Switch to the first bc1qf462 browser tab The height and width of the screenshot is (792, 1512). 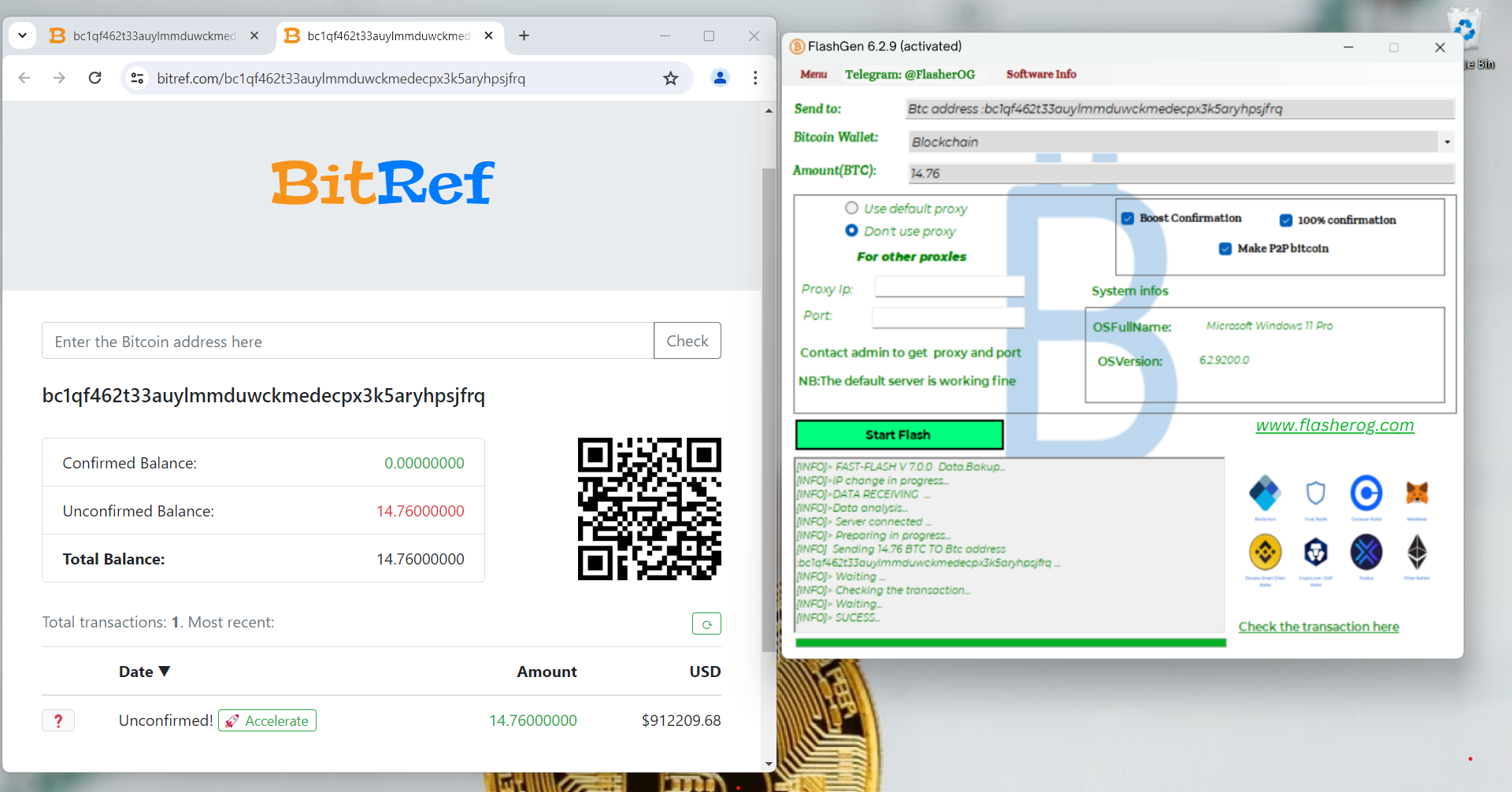(x=154, y=35)
